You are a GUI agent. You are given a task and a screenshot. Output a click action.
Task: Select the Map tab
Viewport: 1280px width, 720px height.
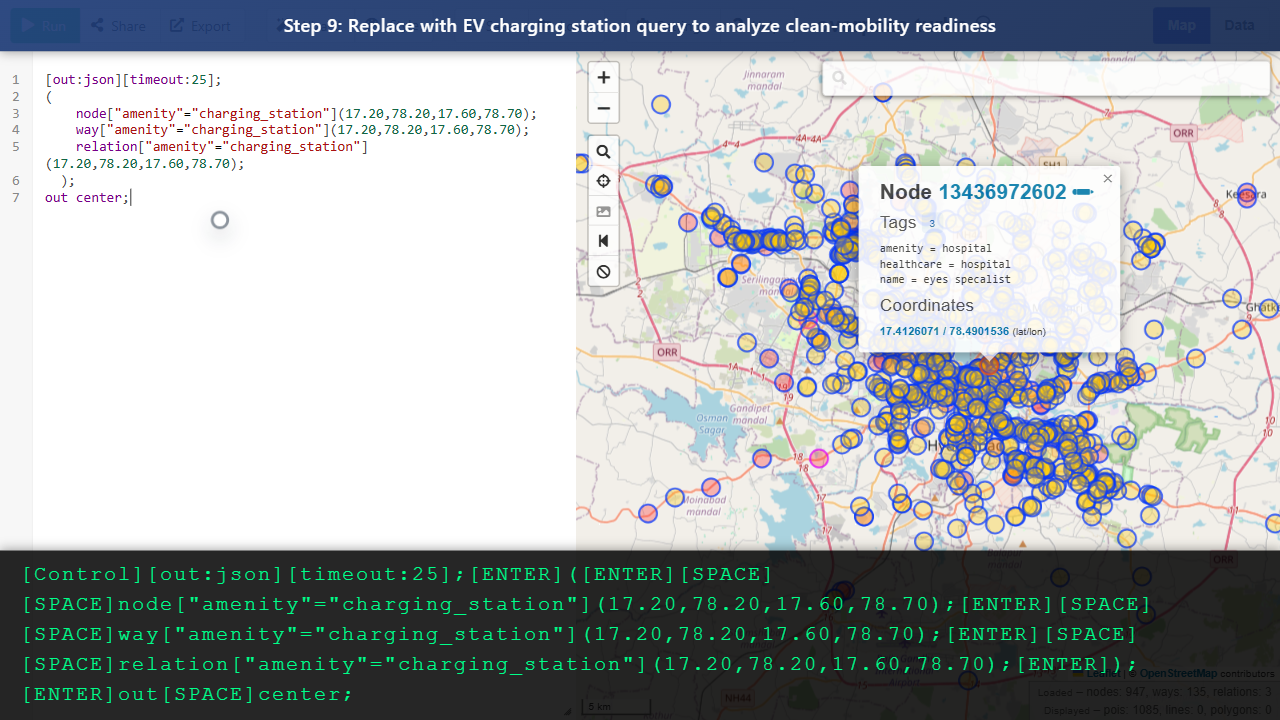pos(1181,25)
